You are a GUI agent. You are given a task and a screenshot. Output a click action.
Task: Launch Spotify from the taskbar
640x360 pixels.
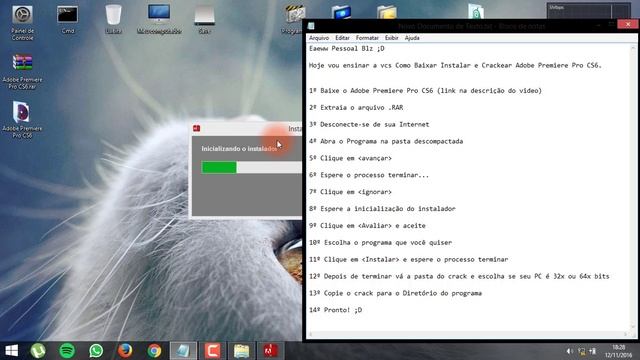pyautogui.click(x=67, y=351)
